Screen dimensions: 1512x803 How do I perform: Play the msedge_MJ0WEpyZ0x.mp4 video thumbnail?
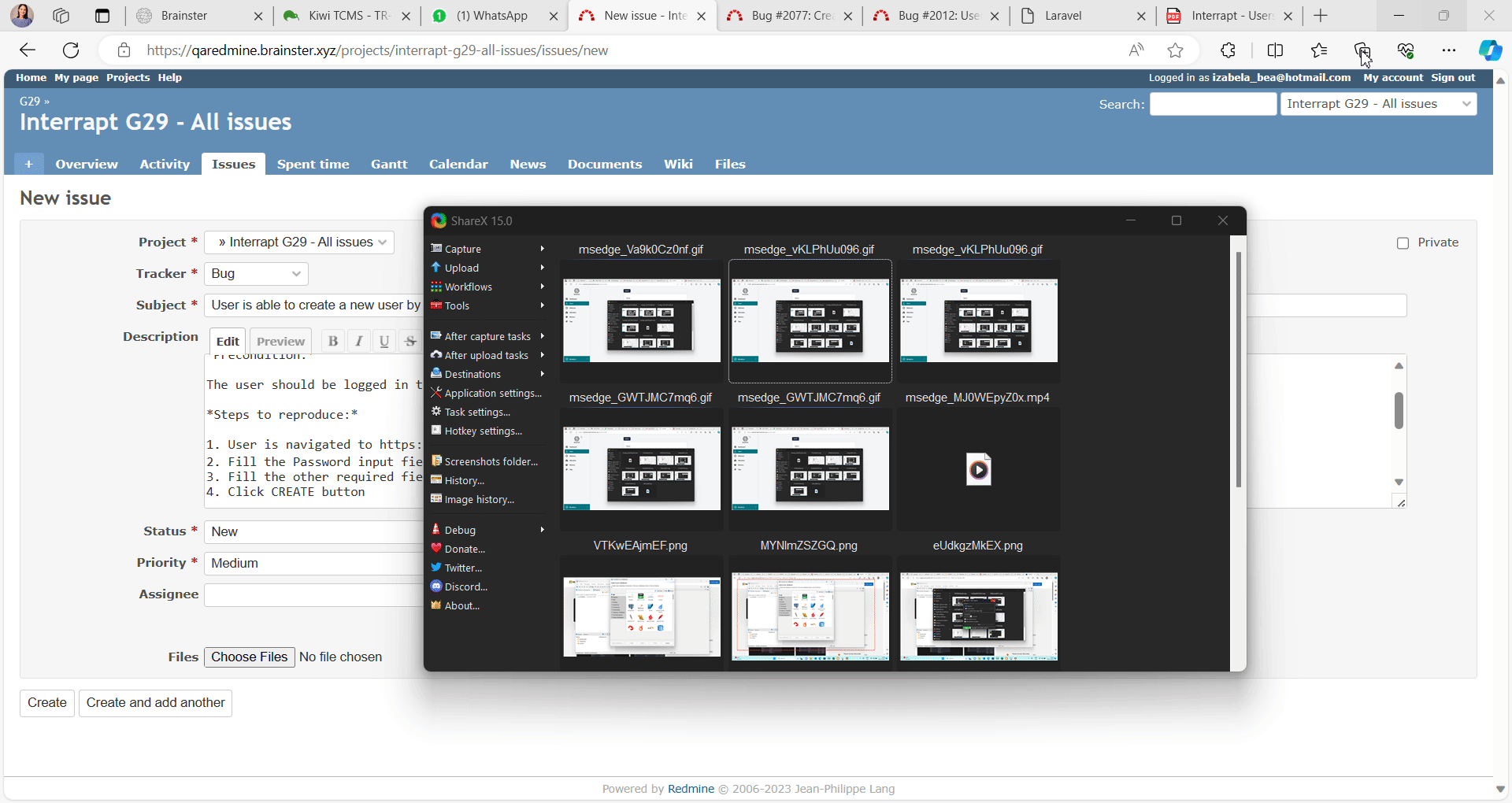coord(978,470)
